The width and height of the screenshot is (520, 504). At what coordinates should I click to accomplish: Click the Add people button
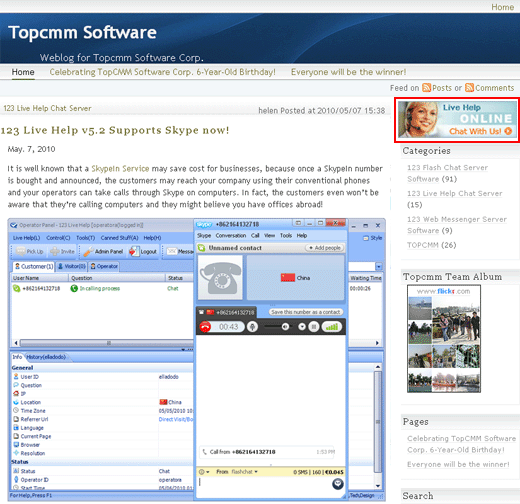[x=325, y=248]
